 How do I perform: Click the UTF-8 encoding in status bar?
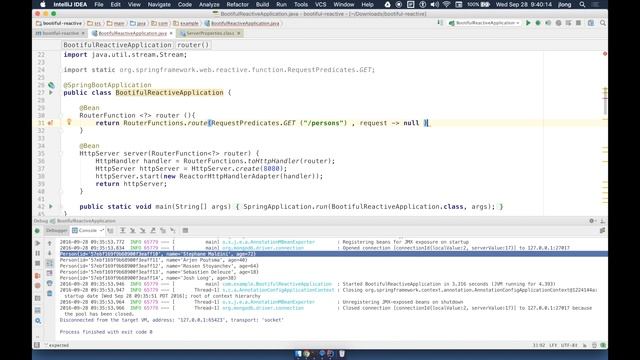(569, 345)
